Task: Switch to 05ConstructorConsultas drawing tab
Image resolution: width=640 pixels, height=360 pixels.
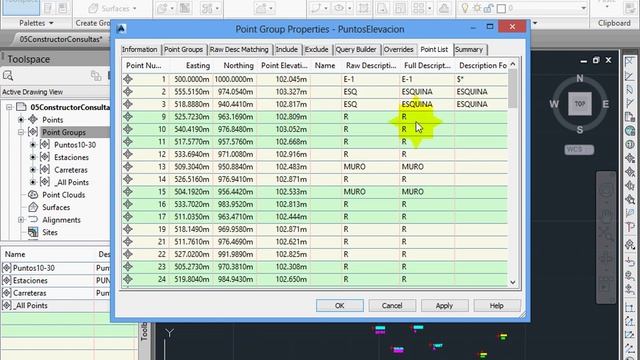Action: coord(60,39)
